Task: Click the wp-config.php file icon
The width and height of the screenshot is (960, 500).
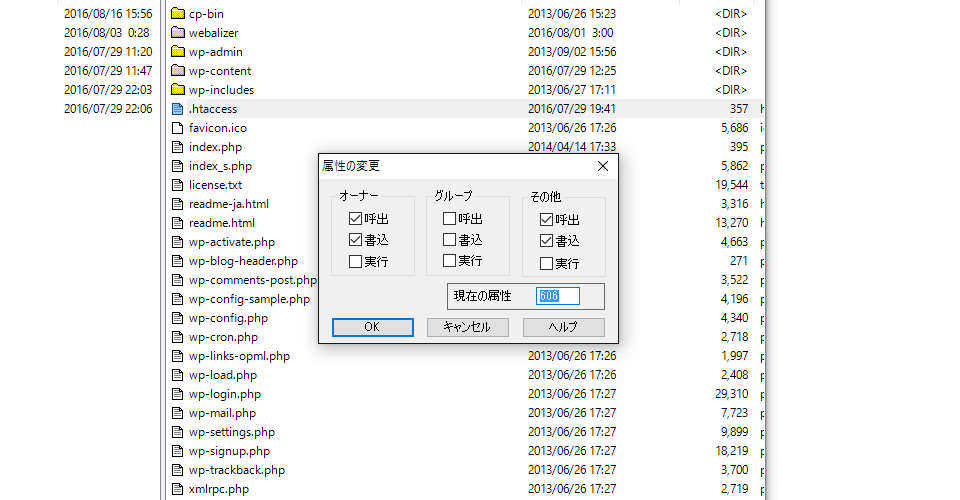Action: [x=178, y=318]
